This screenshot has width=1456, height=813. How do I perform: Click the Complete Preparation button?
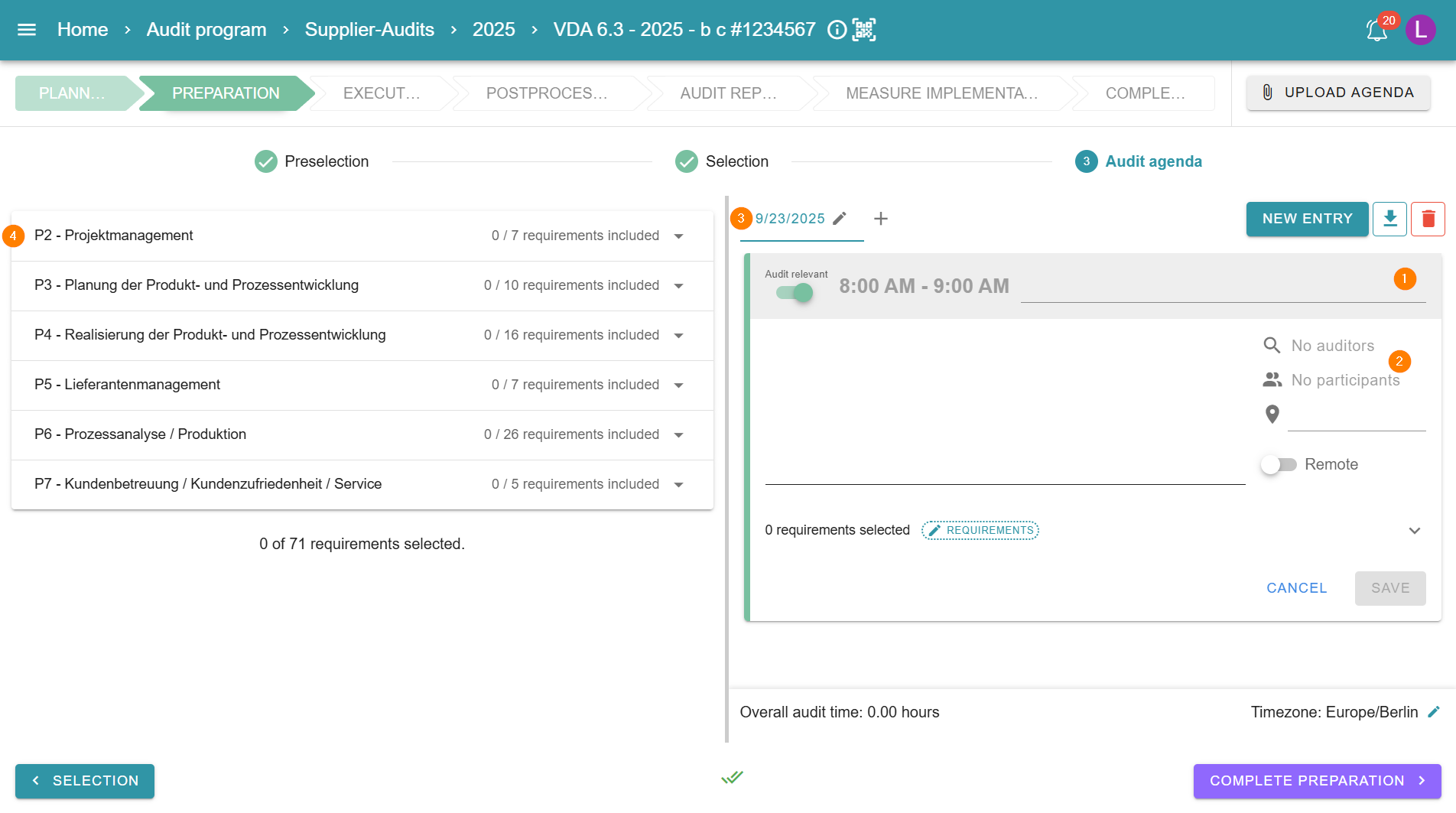(1317, 781)
